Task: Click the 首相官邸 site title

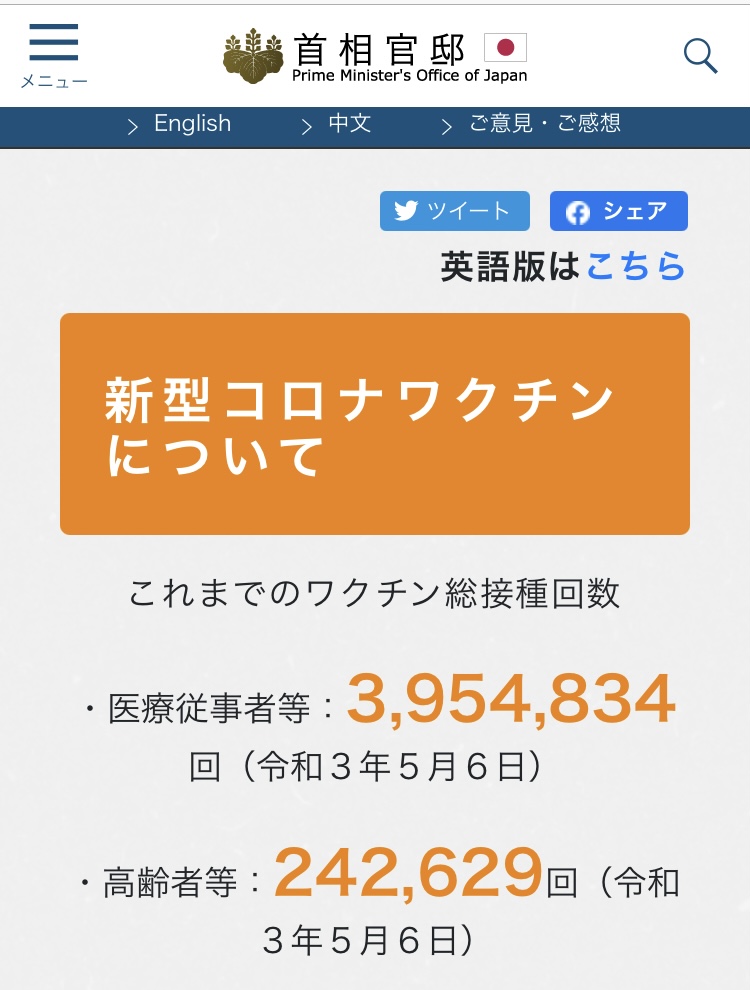Action: [x=379, y=50]
